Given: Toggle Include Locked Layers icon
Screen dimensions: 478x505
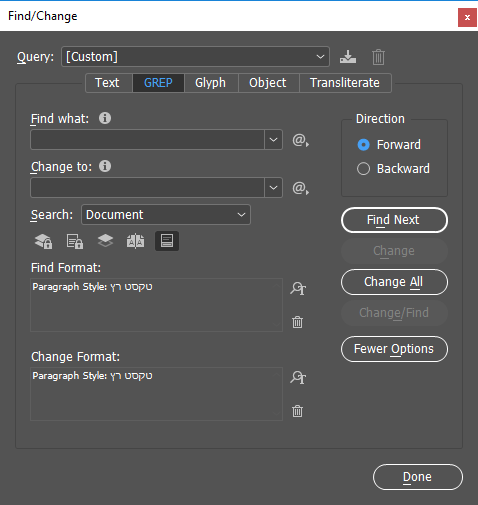Looking at the screenshot, I should coord(43,241).
